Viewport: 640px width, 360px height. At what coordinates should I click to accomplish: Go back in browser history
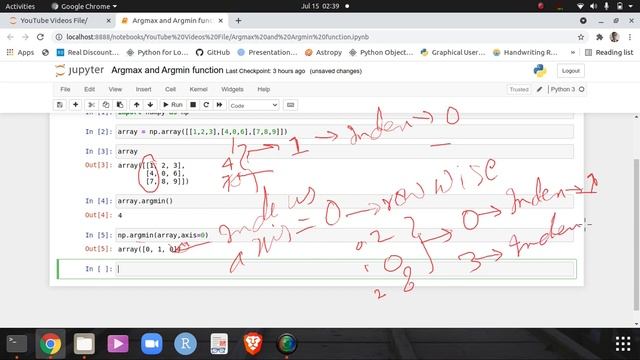point(10,37)
